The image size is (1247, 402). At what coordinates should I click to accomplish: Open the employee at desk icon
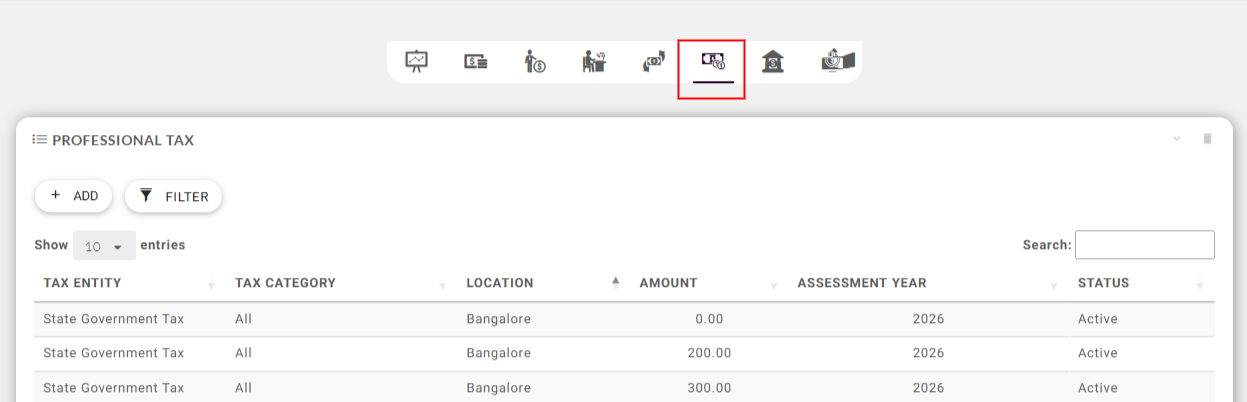coord(594,62)
